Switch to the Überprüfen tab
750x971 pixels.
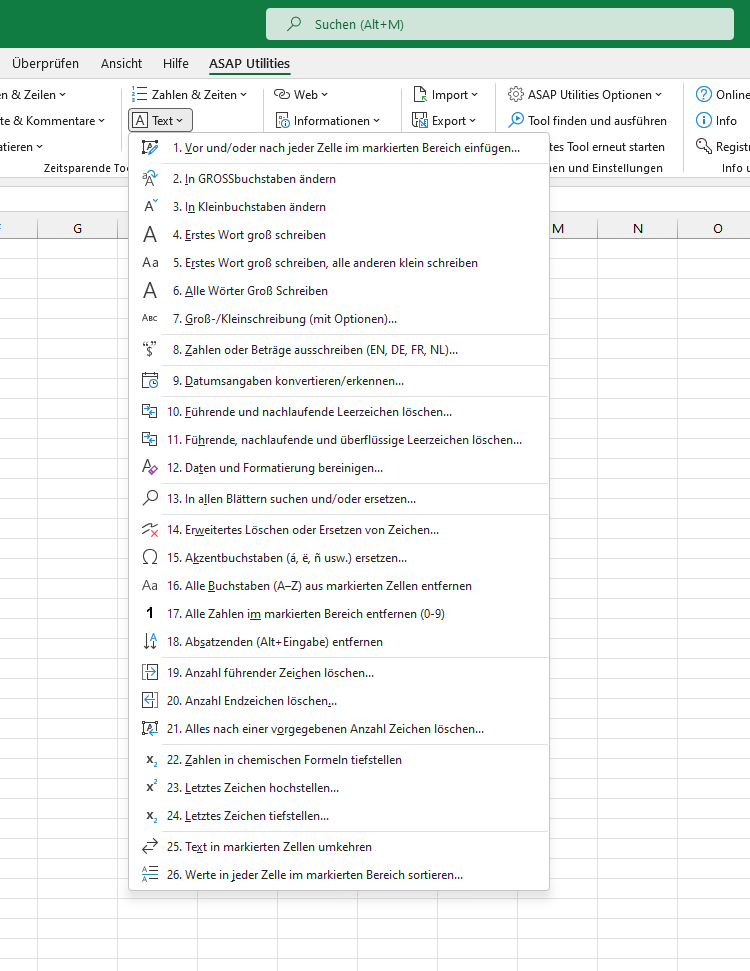coord(45,63)
